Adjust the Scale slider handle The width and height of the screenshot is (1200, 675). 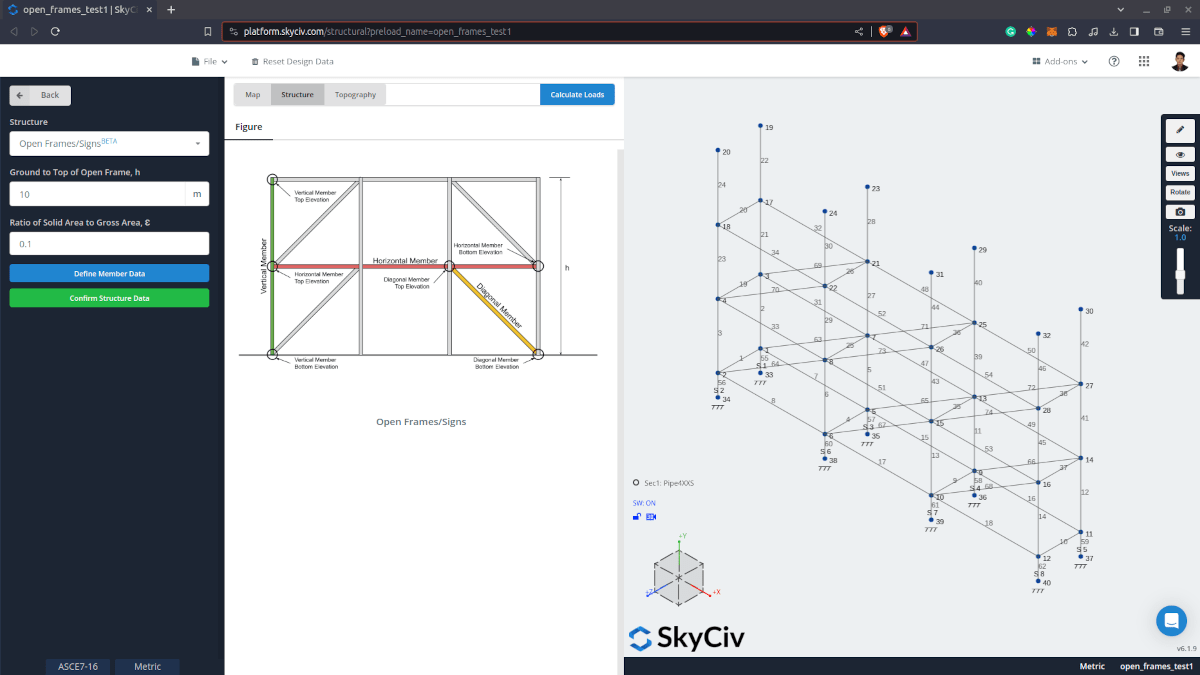pos(1180,274)
